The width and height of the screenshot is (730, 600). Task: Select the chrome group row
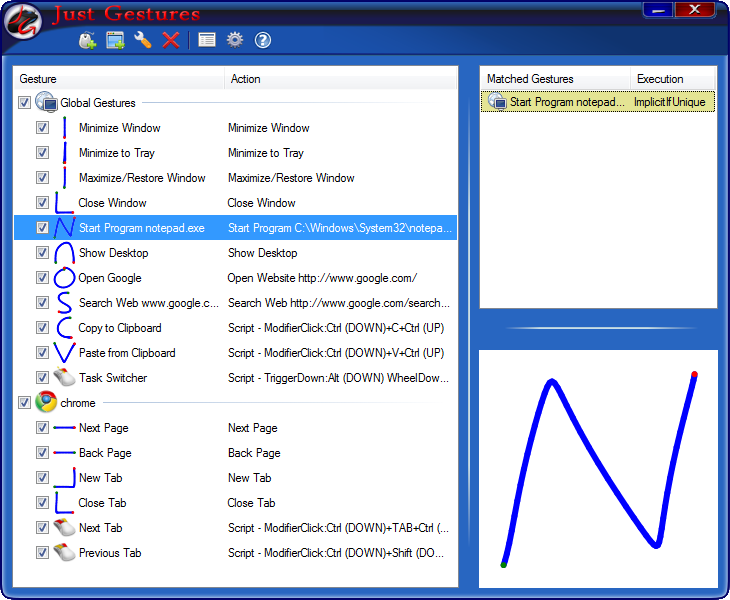(235, 403)
